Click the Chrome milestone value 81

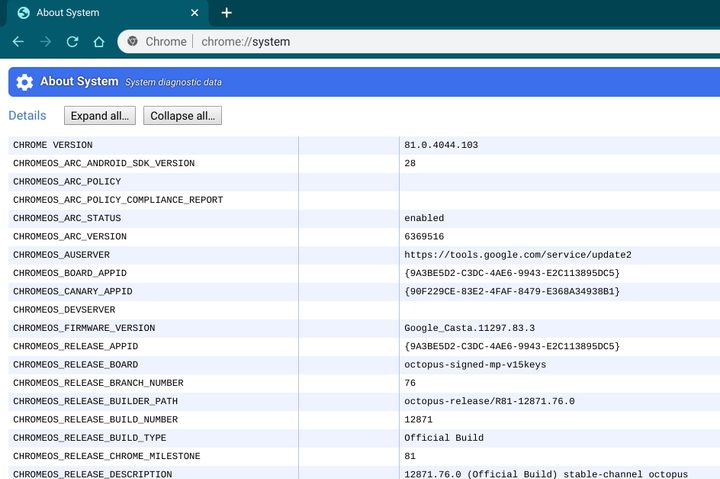pos(410,456)
